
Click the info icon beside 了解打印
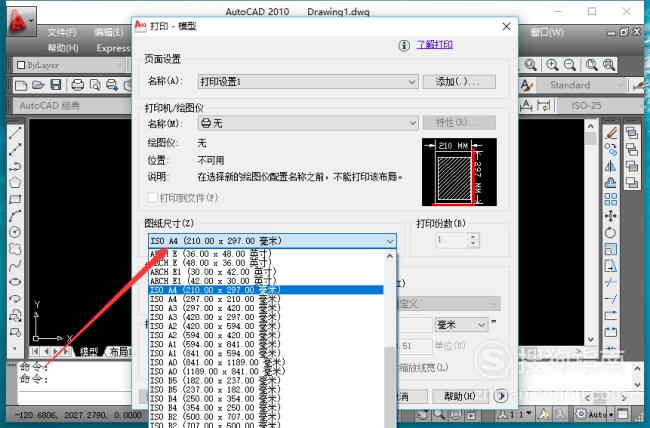404,45
